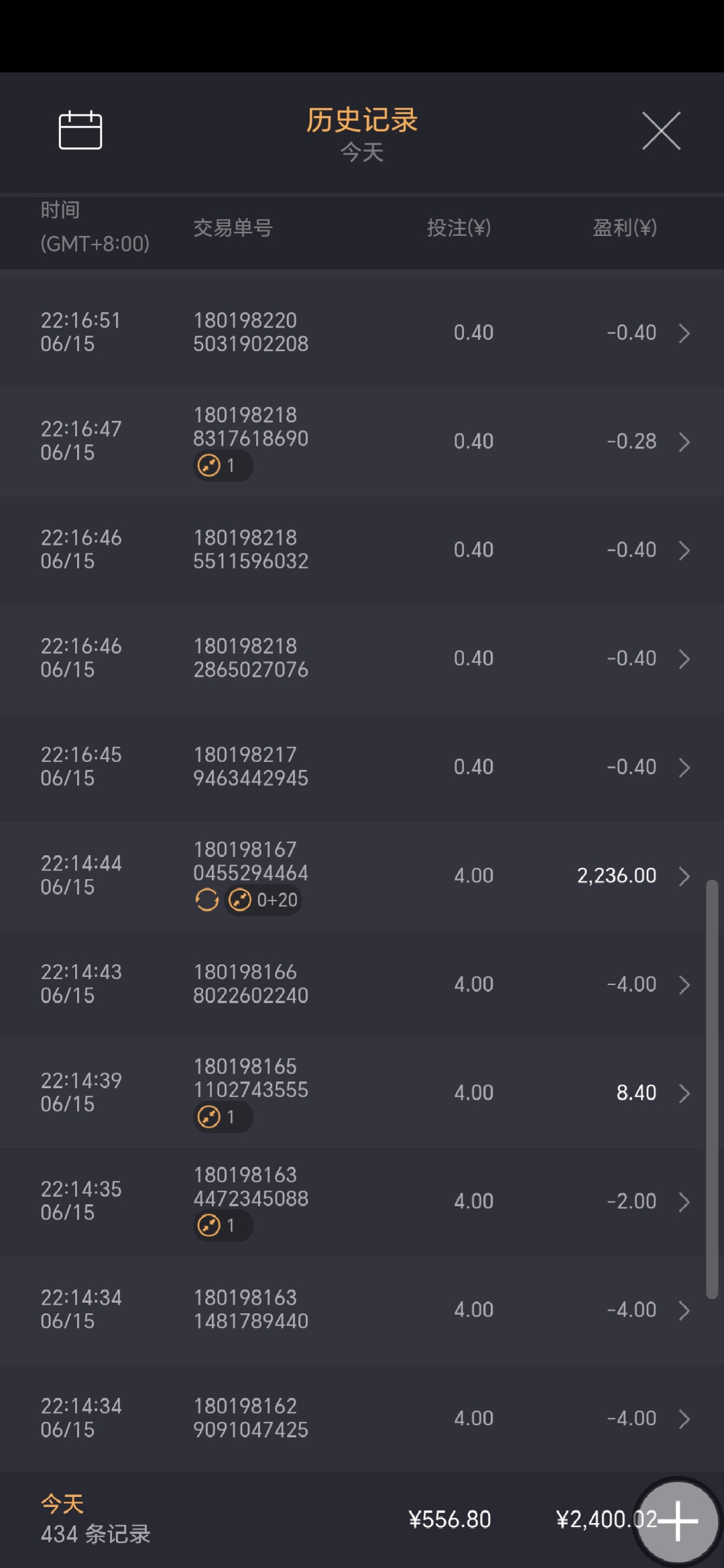Tap the 0+20 feature badge icon
The height and width of the screenshot is (1568, 724).
pyautogui.click(x=240, y=900)
